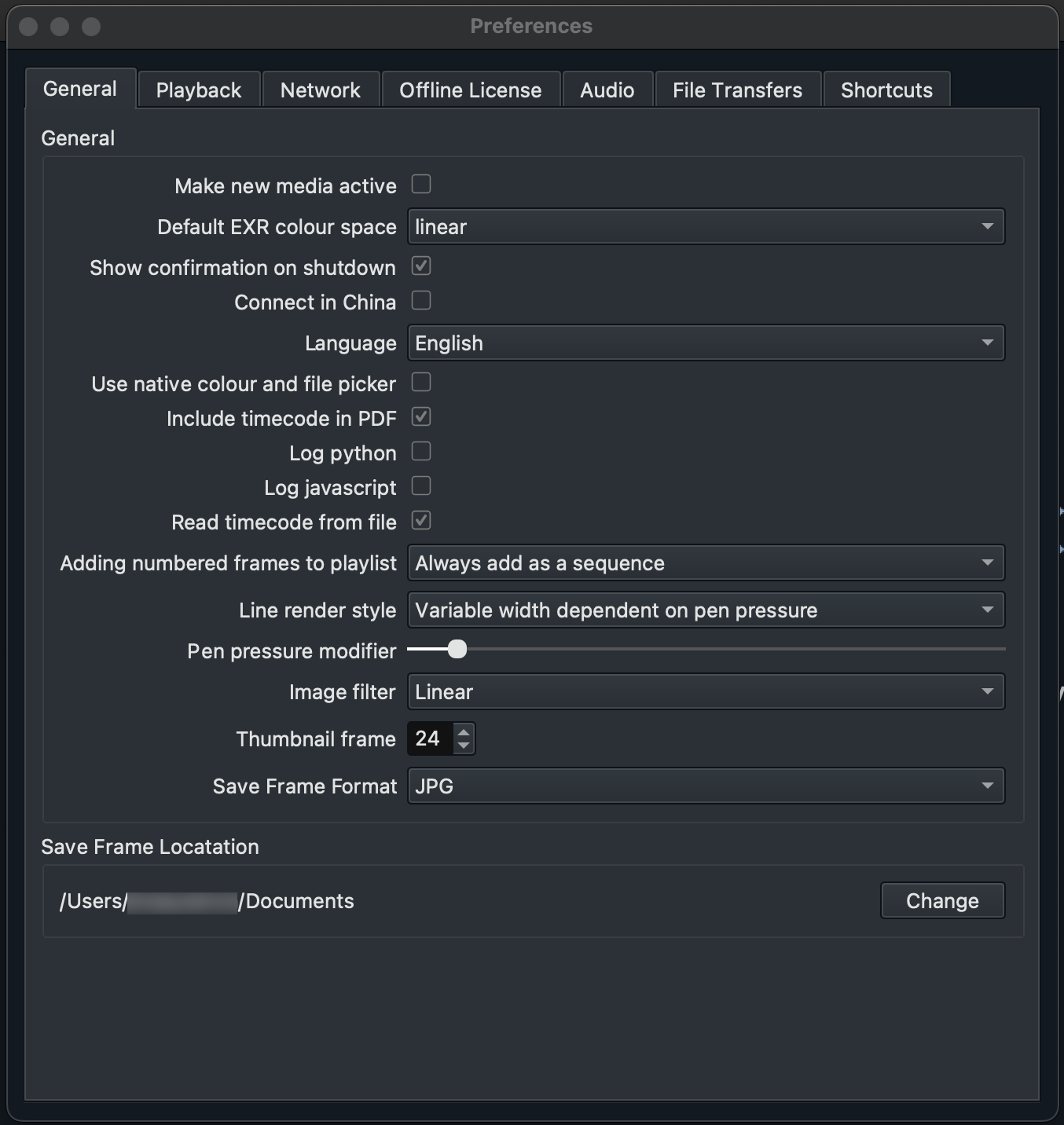Click the Thumbnail frame number field

tap(429, 738)
